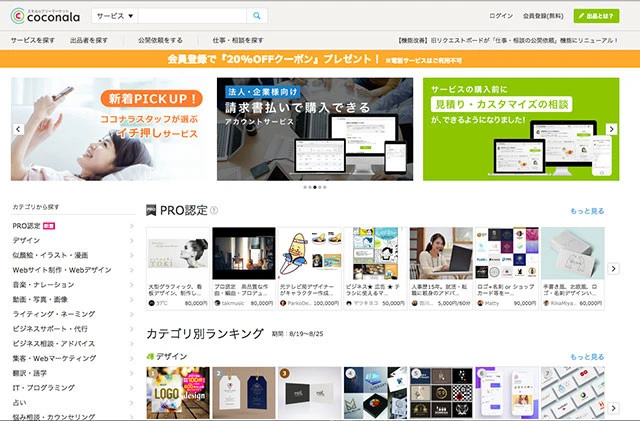Screen dimensions: 640x421
Task: Open the green 見積り・カスタマイズの相談 banner
Action: point(521,129)
